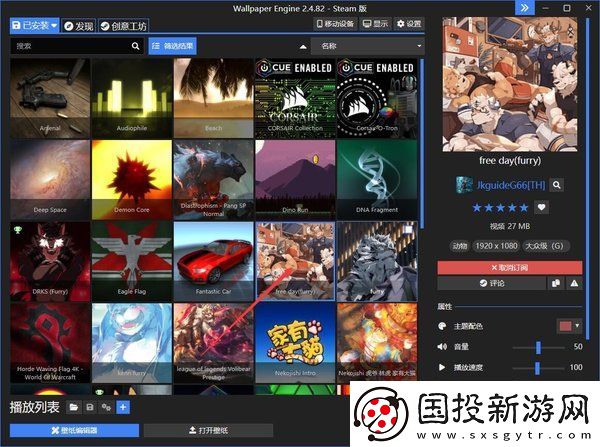600x447 pixels.
Task: Click the 主题配色 red color swatch
Action: pos(565,326)
